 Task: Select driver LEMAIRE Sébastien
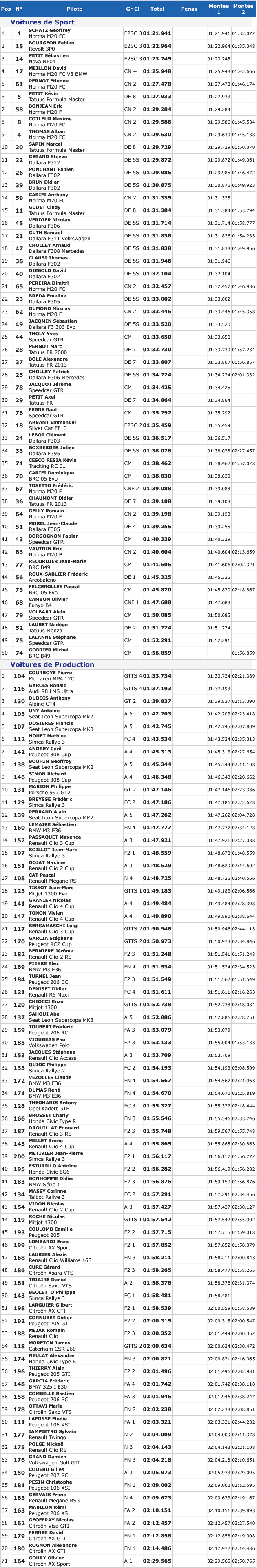[52, 824]
